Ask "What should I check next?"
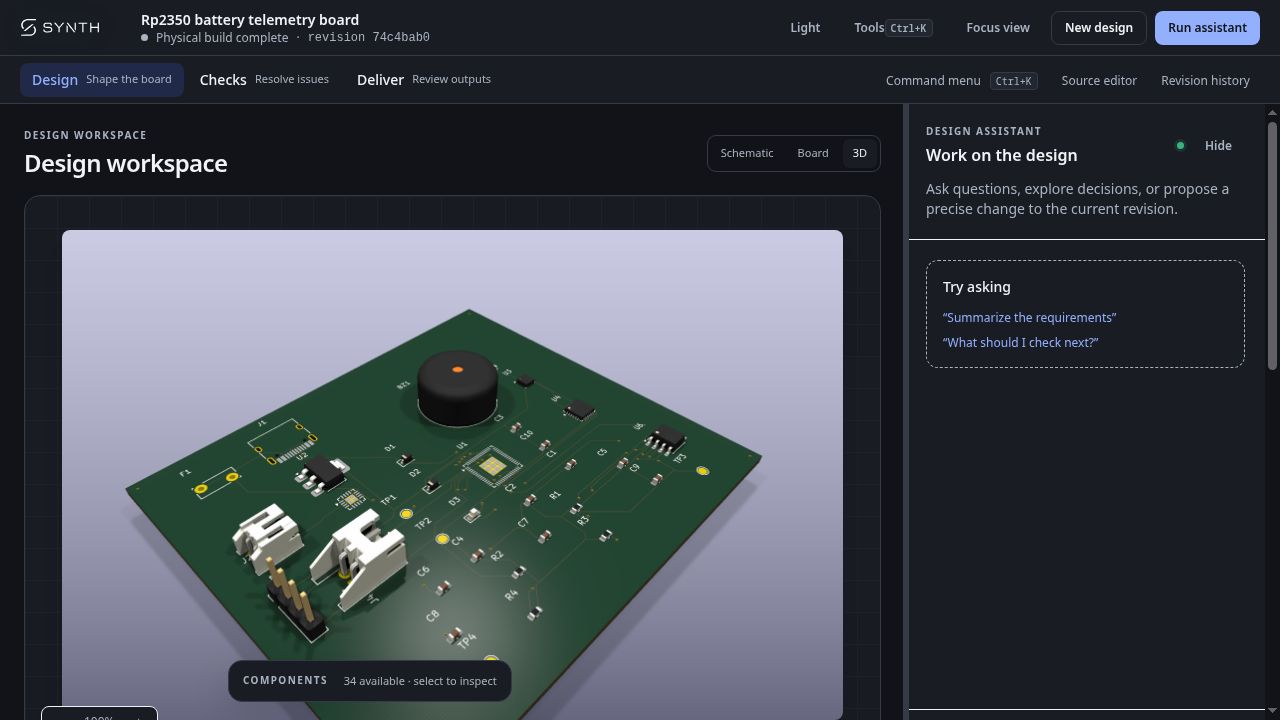Screen dimensions: 1280x720 1020,342
